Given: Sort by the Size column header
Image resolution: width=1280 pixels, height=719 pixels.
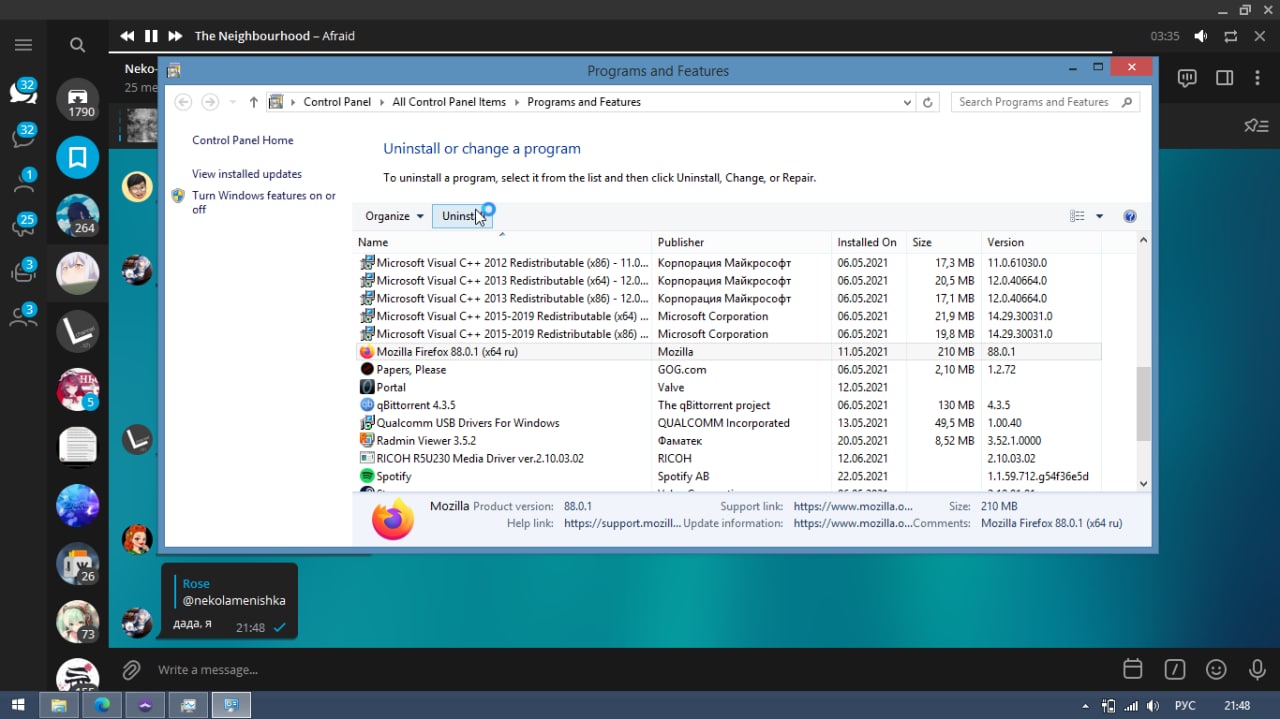Looking at the screenshot, I should 944,242.
